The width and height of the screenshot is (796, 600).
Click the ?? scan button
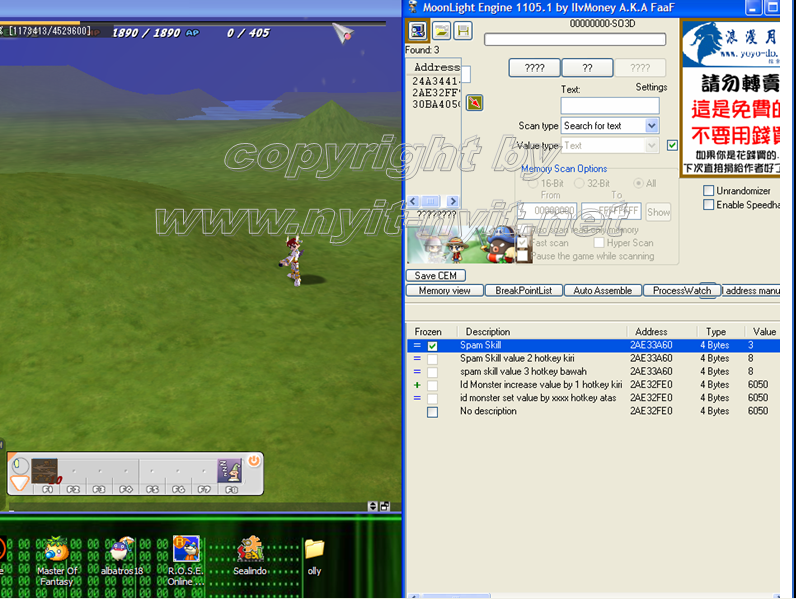(x=587, y=68)
